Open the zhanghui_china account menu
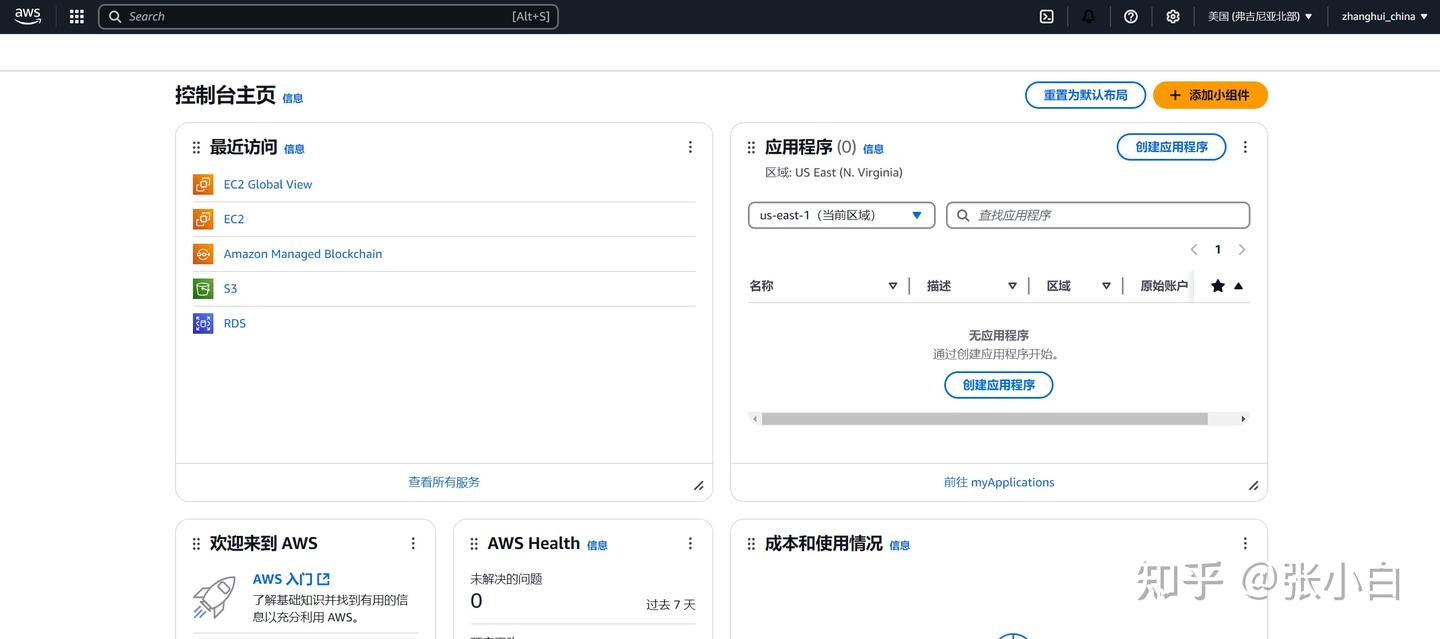The height and width of the screenshot is (639, 1440). click(1385, 16)
